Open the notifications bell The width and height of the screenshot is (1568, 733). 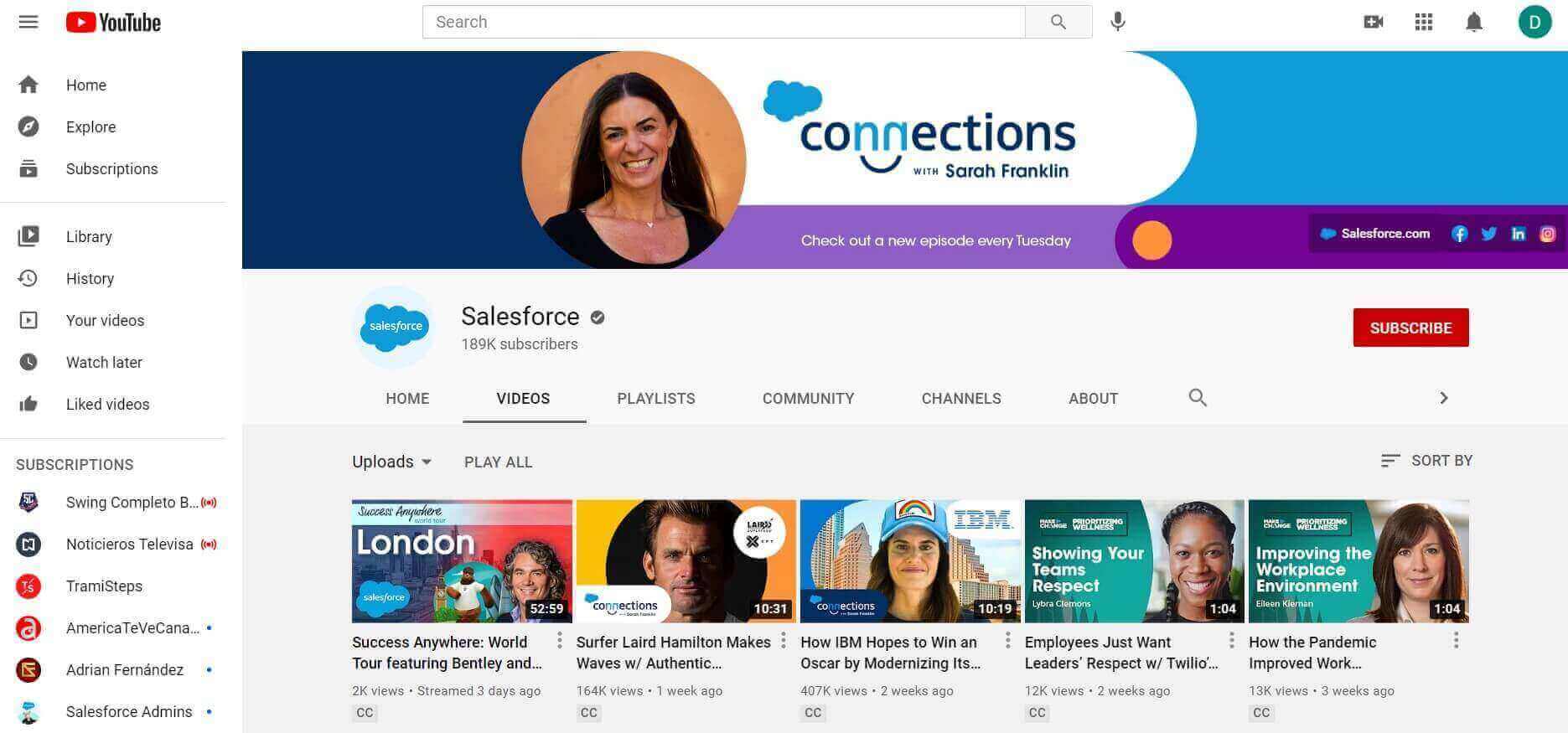(x=1473, y=22)
